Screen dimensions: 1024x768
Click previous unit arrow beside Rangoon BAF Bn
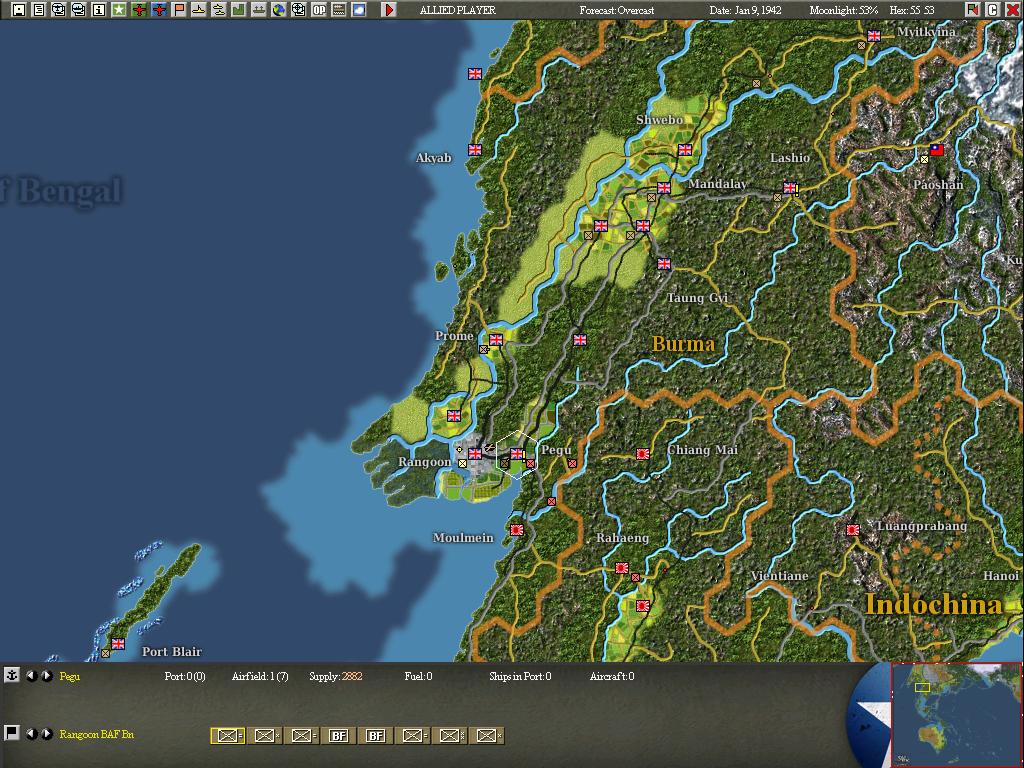coord(31,733)
